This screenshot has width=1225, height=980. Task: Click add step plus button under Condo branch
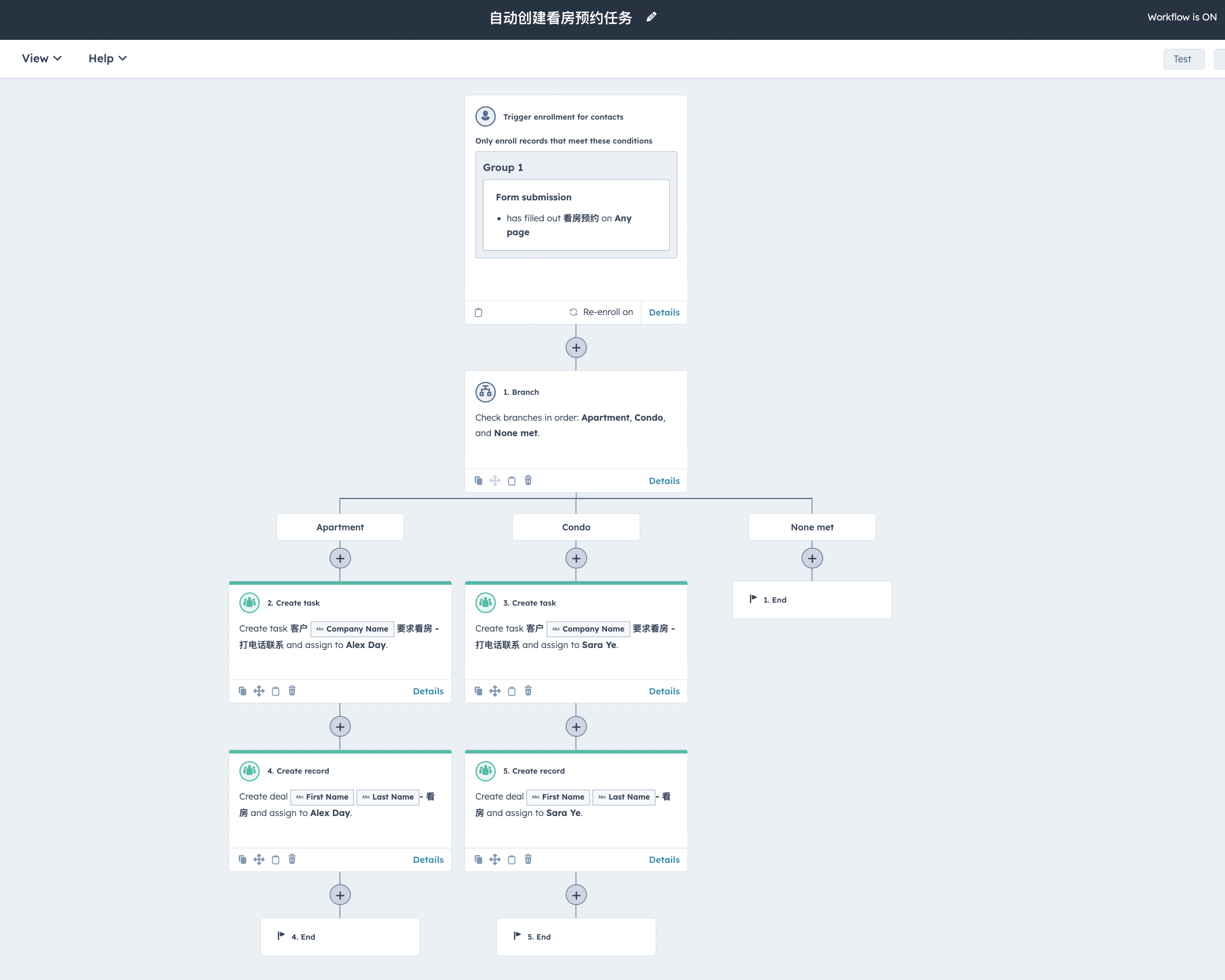pos(576,558)
